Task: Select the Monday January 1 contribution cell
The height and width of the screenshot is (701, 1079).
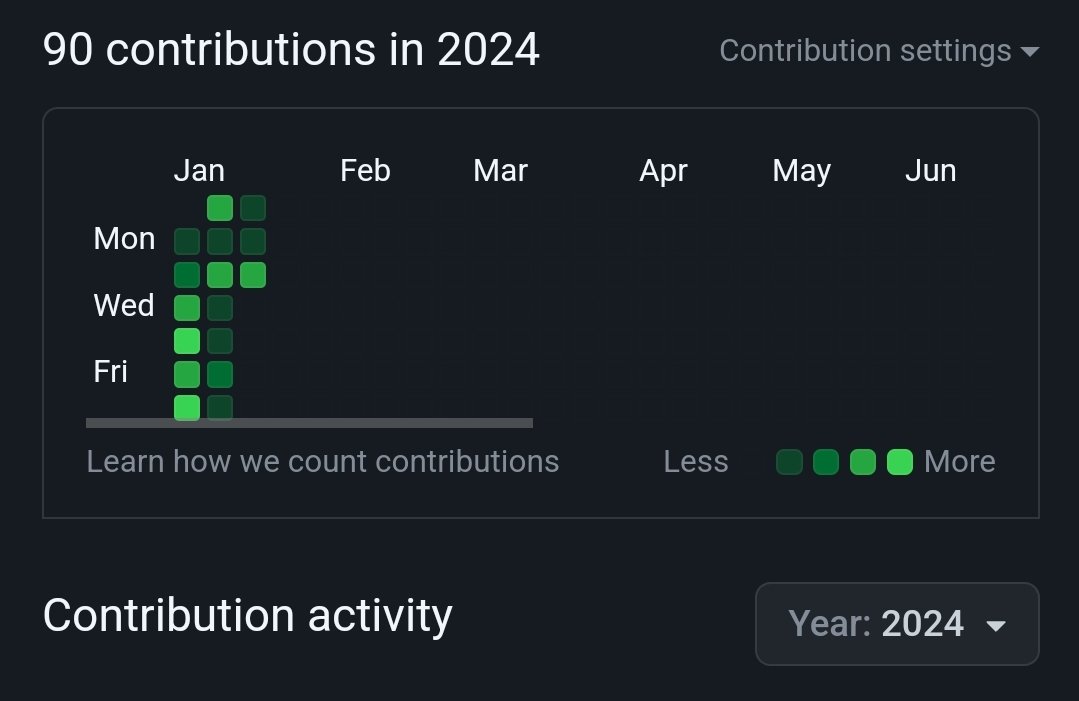Action: pyautogui.click(x=187, y=241)
